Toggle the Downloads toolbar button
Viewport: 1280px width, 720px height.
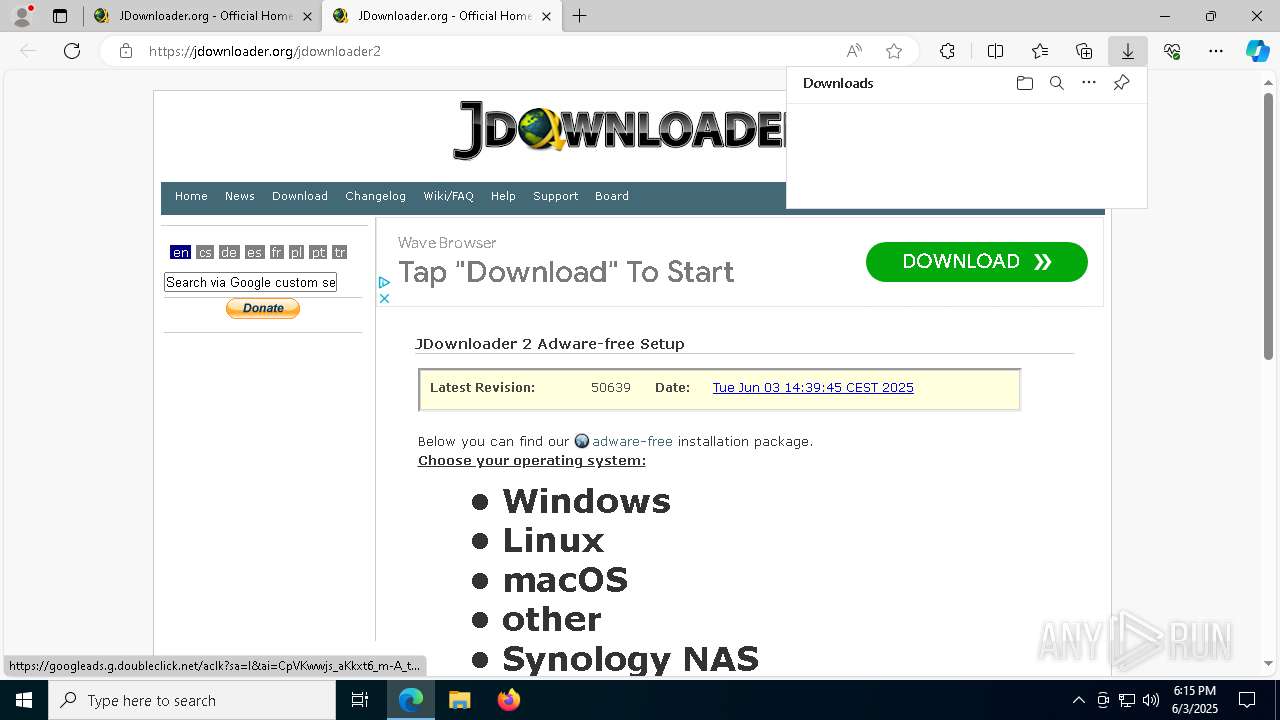coord(1128,51)
